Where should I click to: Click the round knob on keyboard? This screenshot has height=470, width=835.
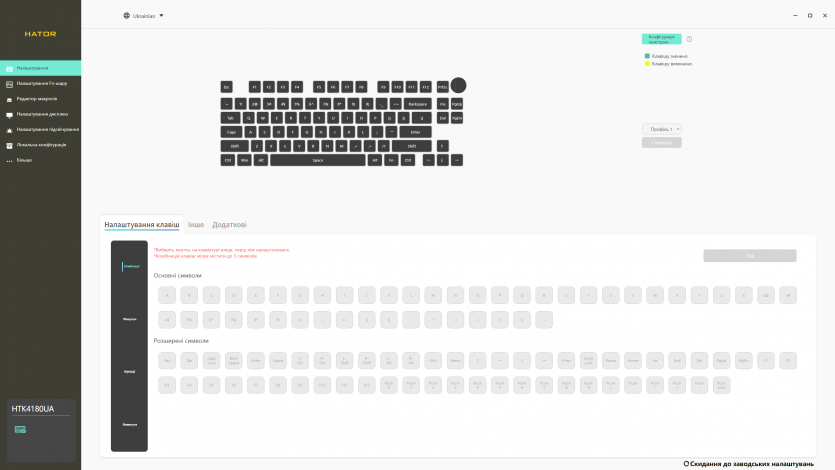coord(458,86)
